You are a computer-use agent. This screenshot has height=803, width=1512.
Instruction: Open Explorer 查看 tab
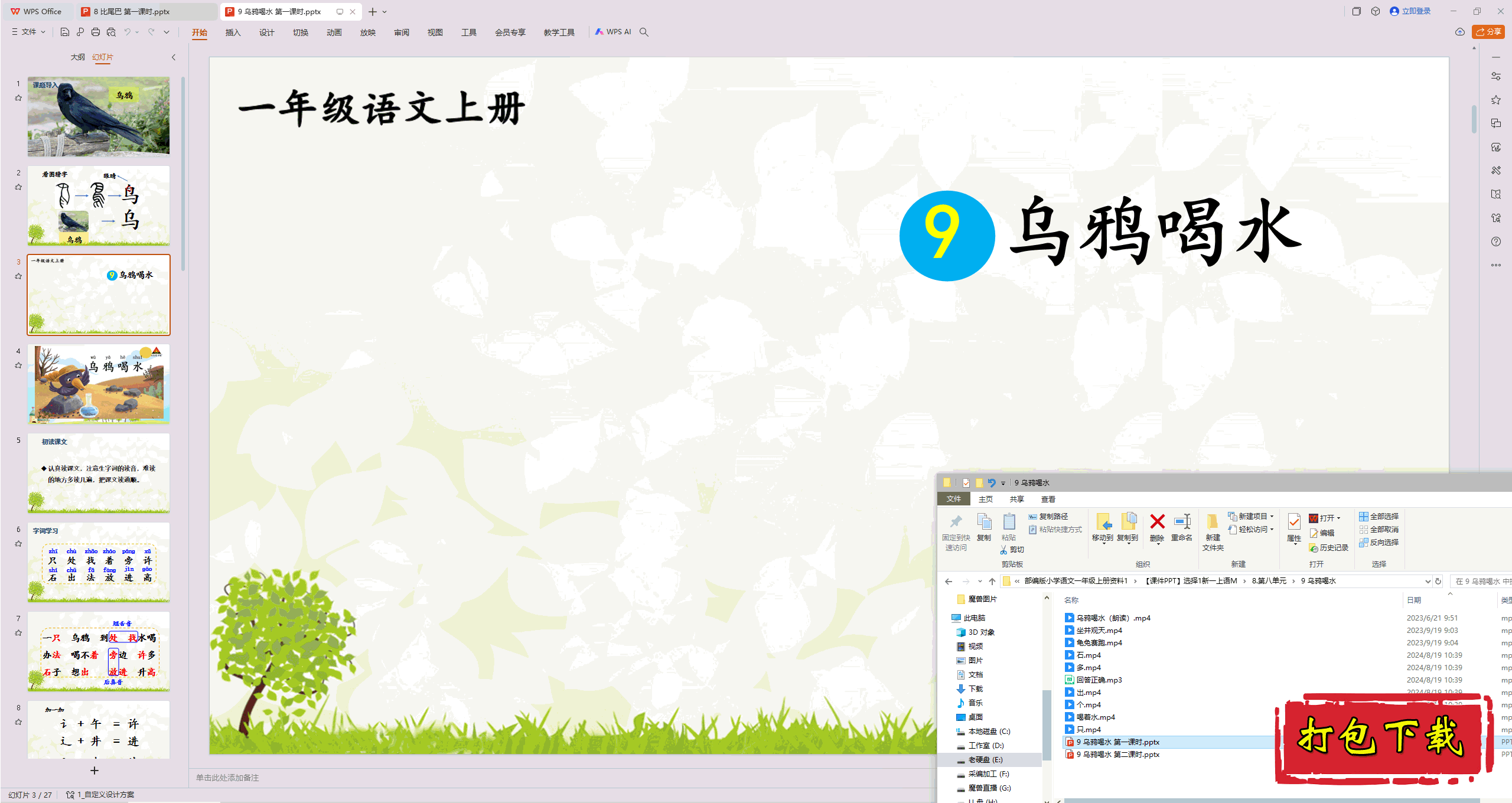pos(1048,500)
